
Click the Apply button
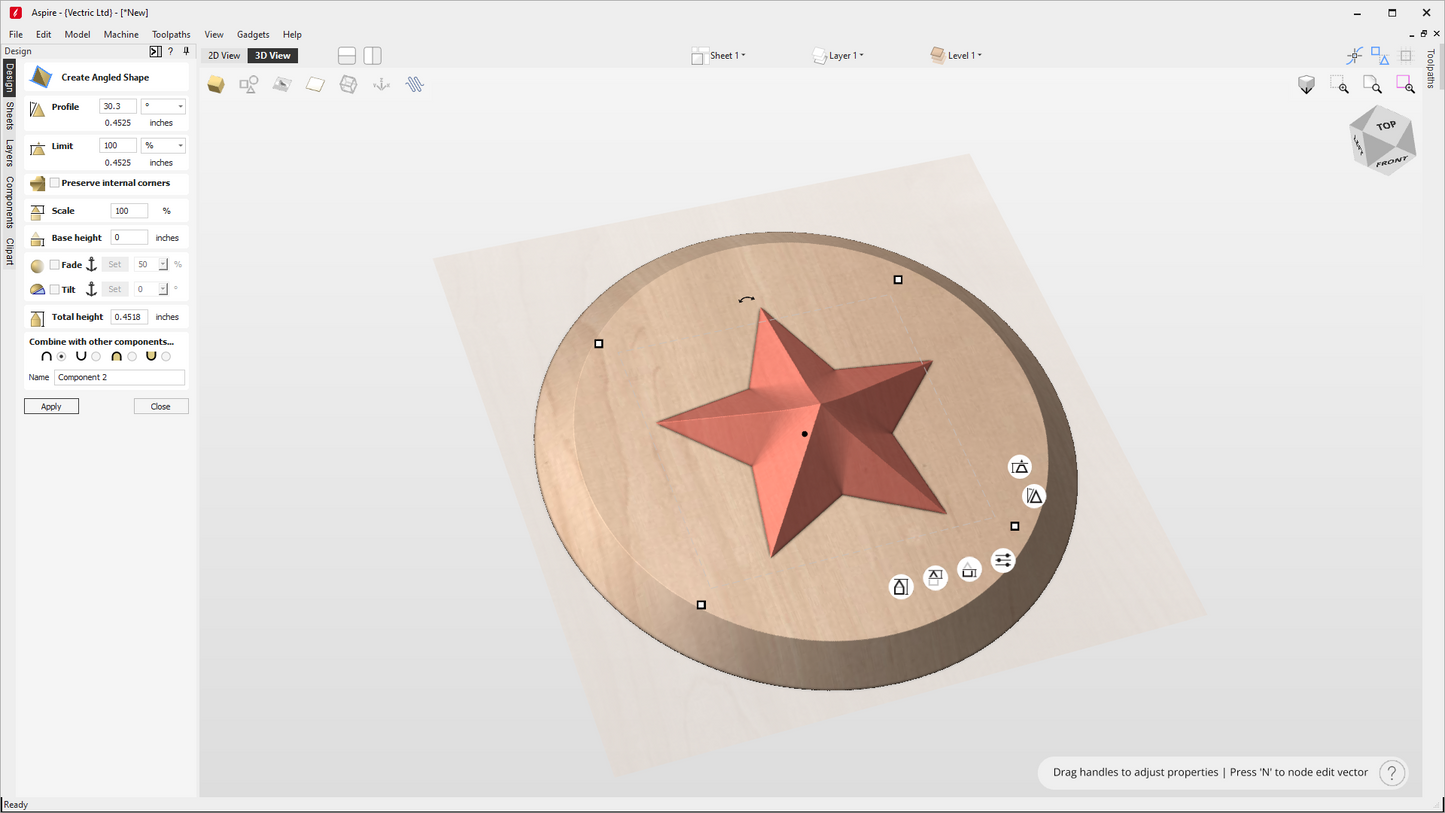[51, 407]
